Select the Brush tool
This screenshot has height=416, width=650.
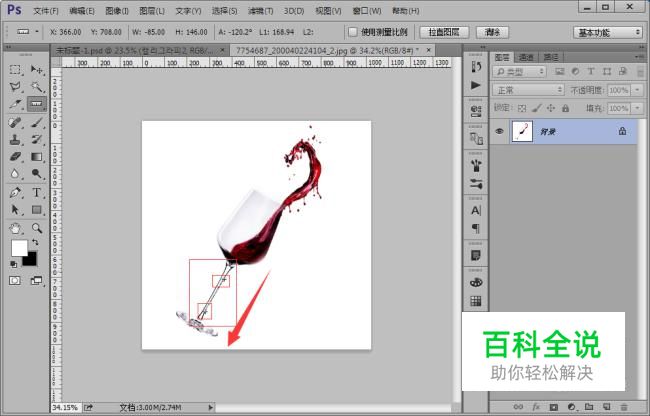pyautogui.click(x=36, y=123)
